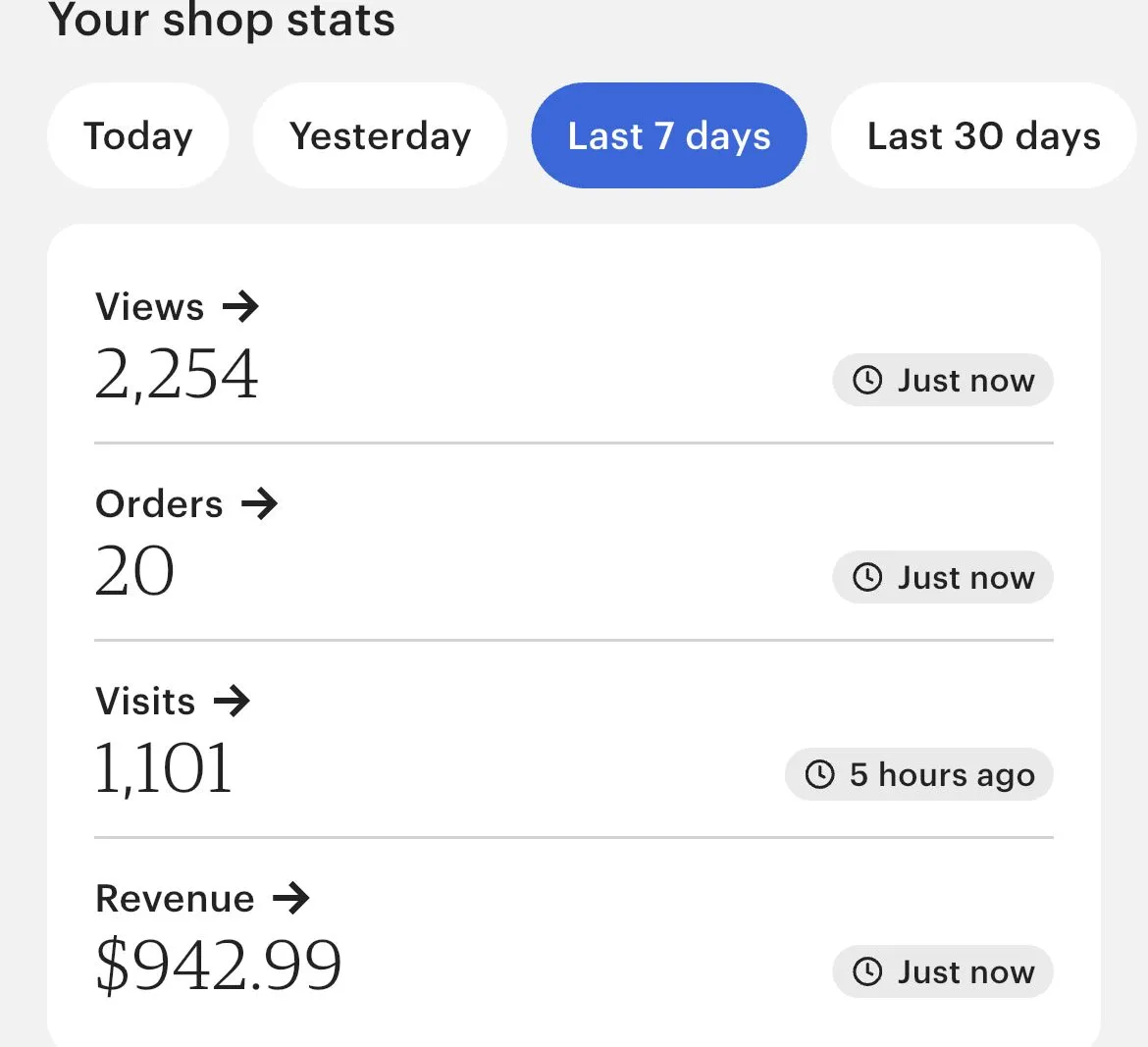Click the clock icon in the Views row
This screenshot has width=1148, height=1047.
(867, 380)
